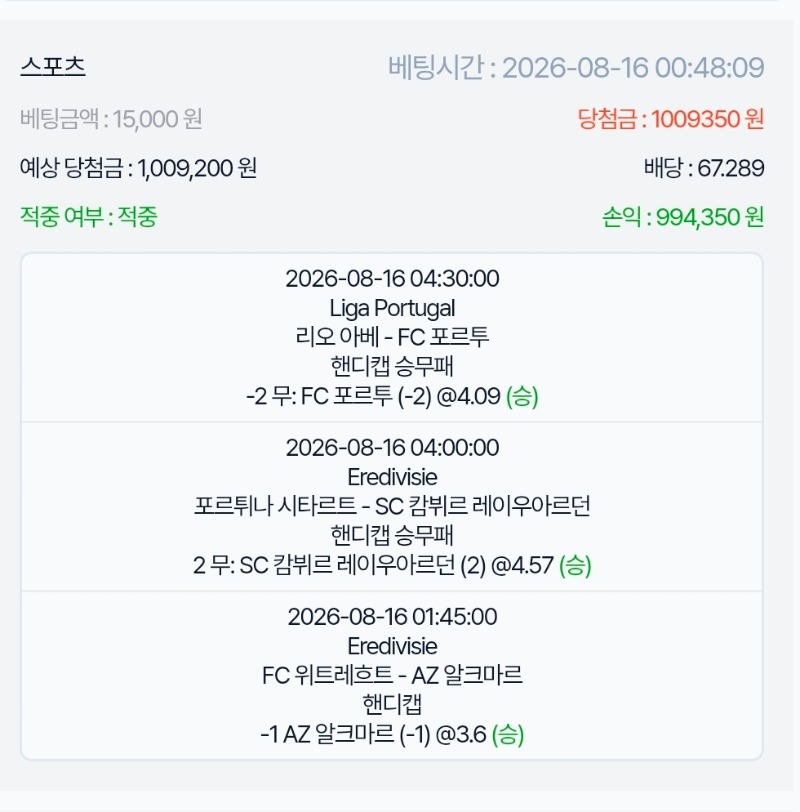The image size is (800, 812).
Task: Click the green 손익 994,350 원 amount
Action: (x=683, y=217)
